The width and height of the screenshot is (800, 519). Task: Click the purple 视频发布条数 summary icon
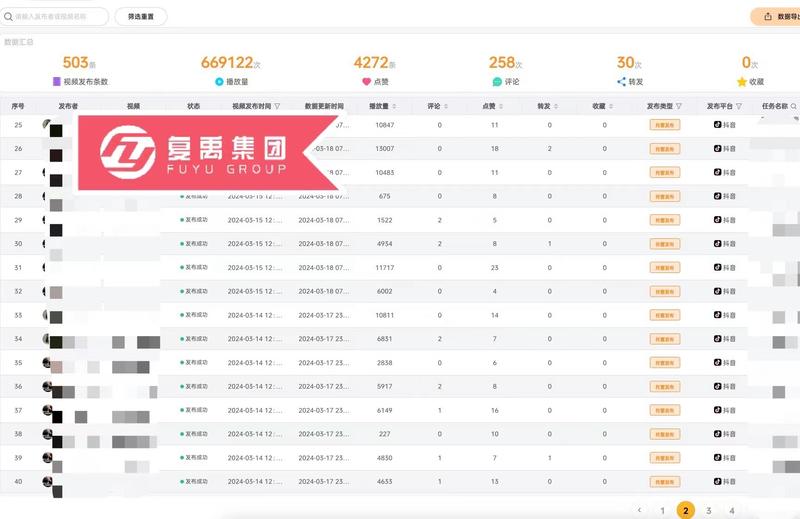click(57, 82)
